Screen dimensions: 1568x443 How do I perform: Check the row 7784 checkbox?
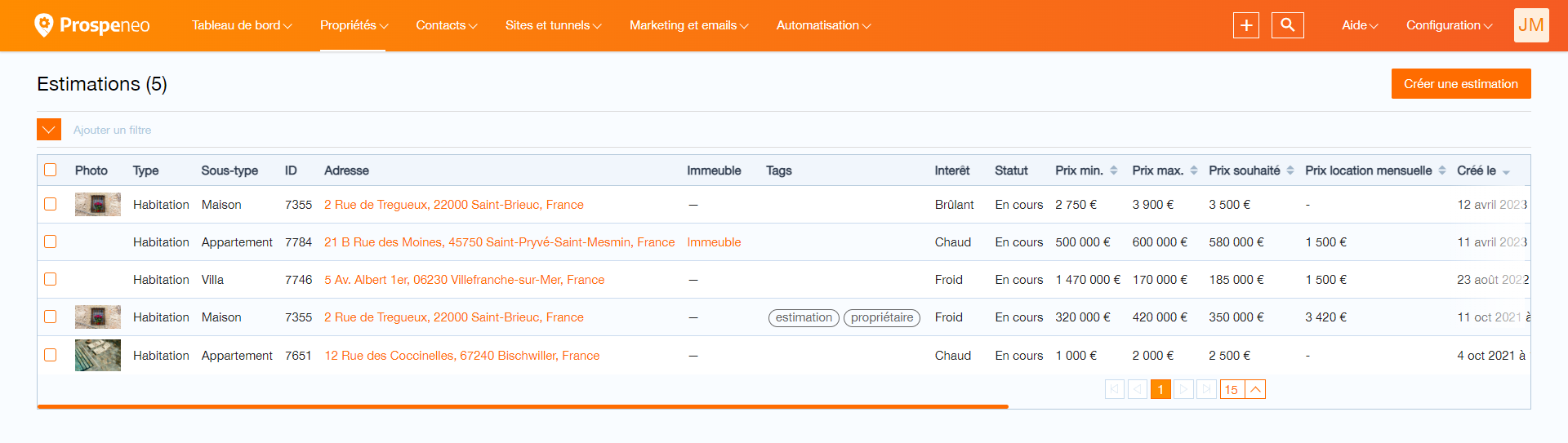tap(51, 241)
